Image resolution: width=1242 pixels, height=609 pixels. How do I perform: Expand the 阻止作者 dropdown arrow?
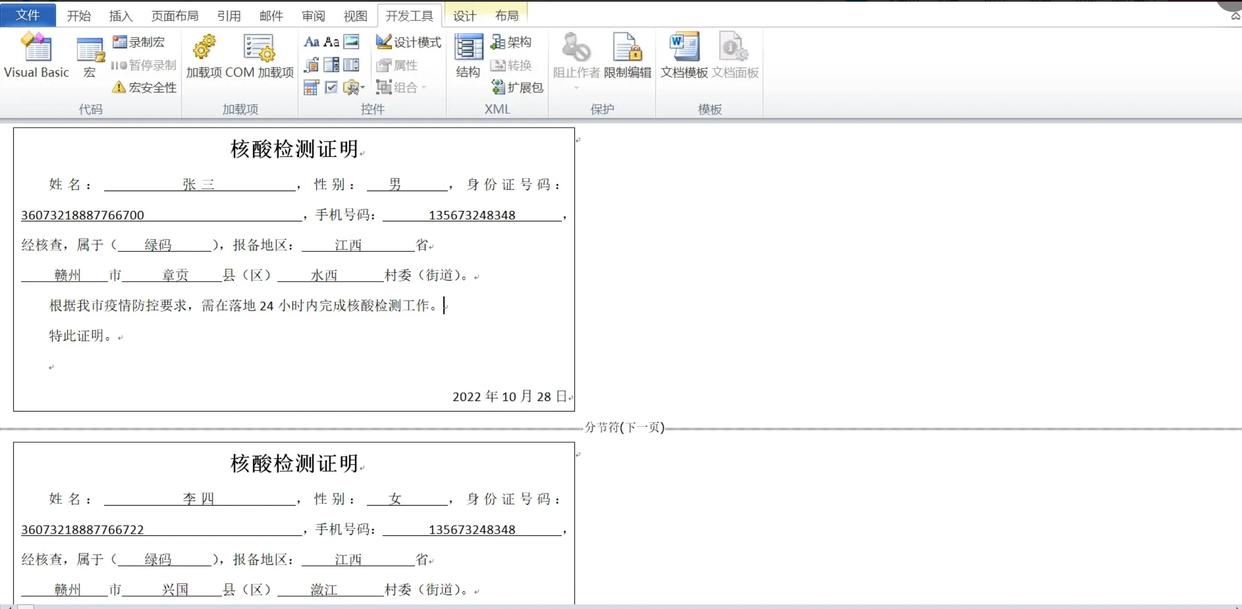(576, 88)
